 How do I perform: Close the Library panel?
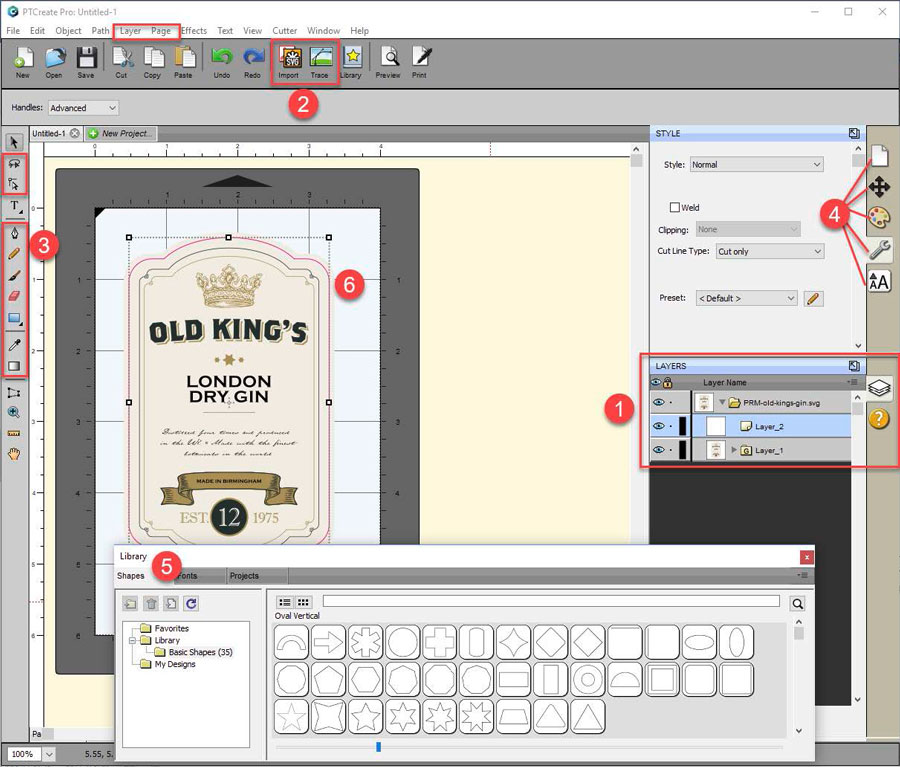tap(806, 557)
